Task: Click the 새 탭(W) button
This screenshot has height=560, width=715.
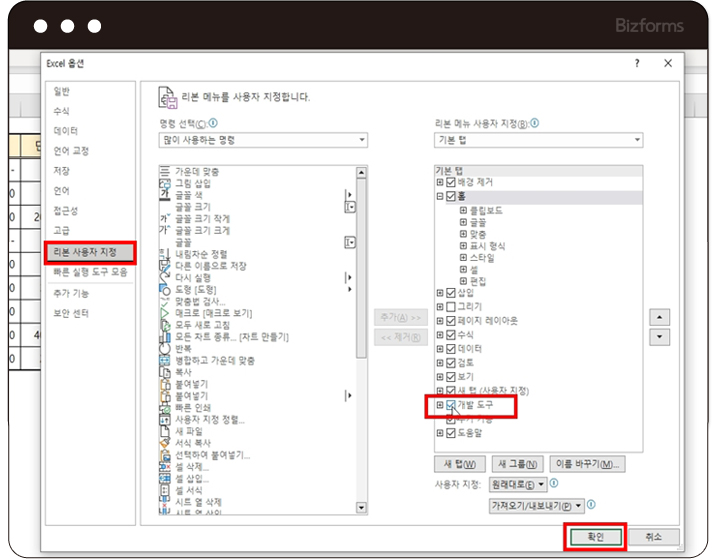Action: (460, 464)
